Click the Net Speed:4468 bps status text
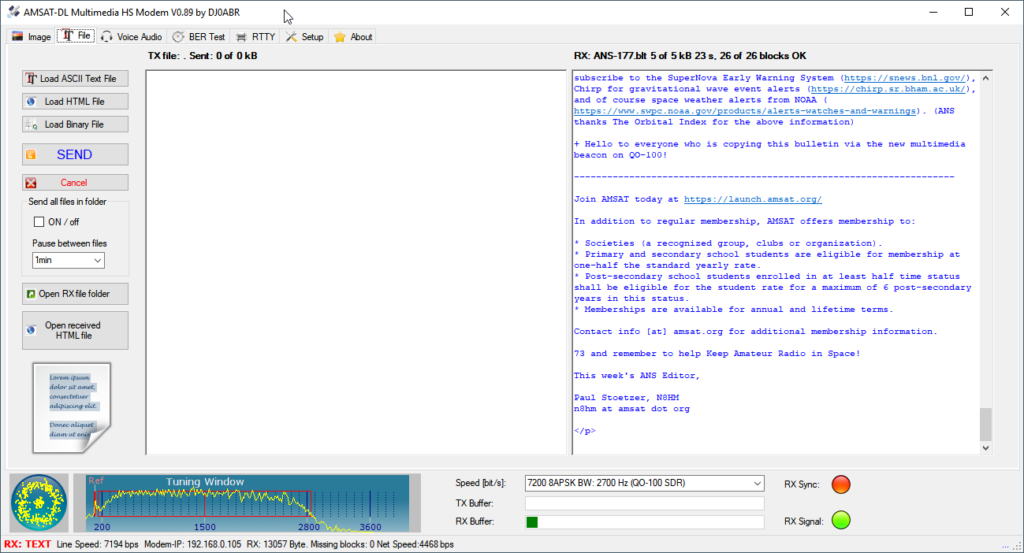 [x=414, y=544]
